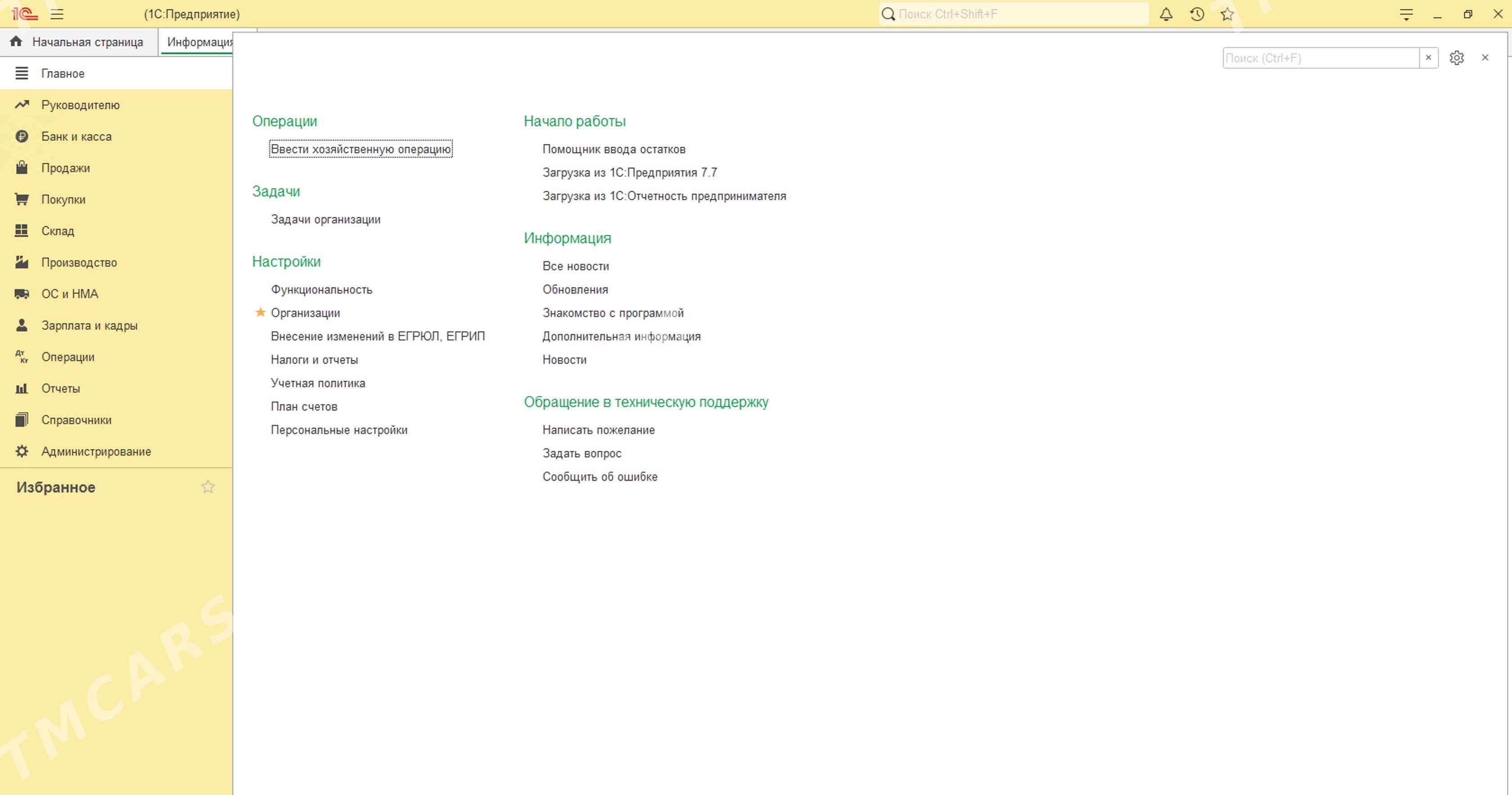Open Знакомство с программой
Image resolution: width=1512 pixels, height=795 pixels.
click(613, 313)
